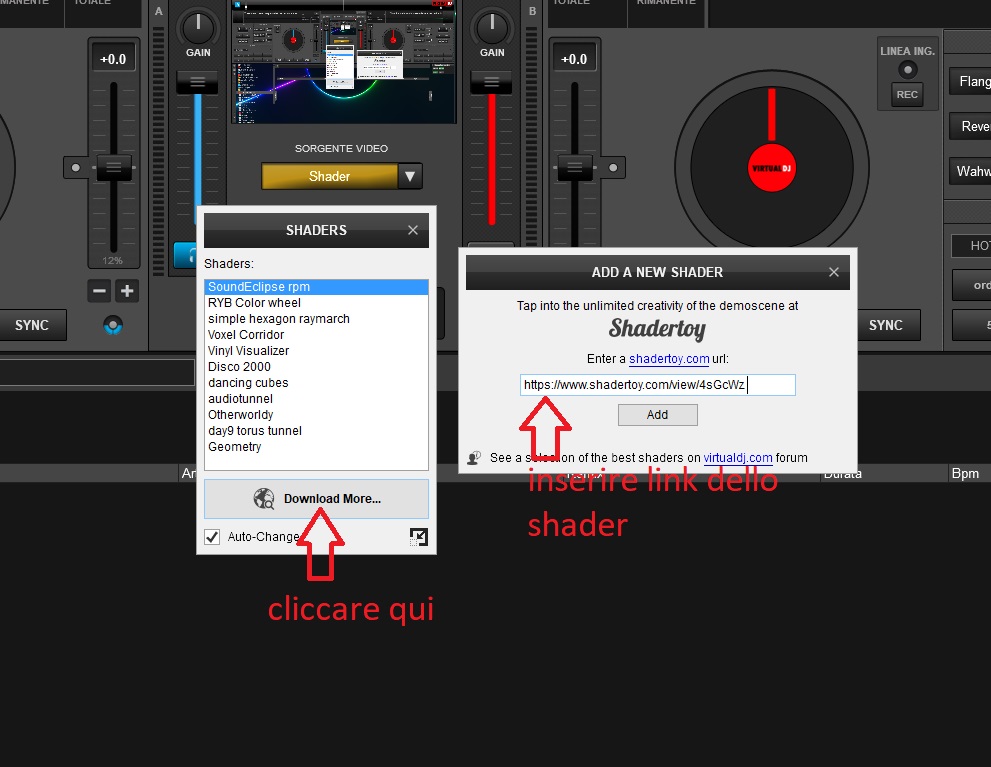This screenshot has width=991, height=767.
Task: Click the left deck pitch slider handle
Action: [114, 167]
